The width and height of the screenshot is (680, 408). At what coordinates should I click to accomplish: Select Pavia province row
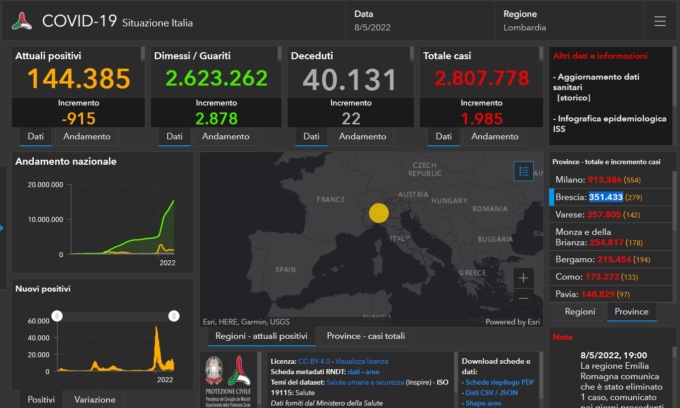[611, 294]
